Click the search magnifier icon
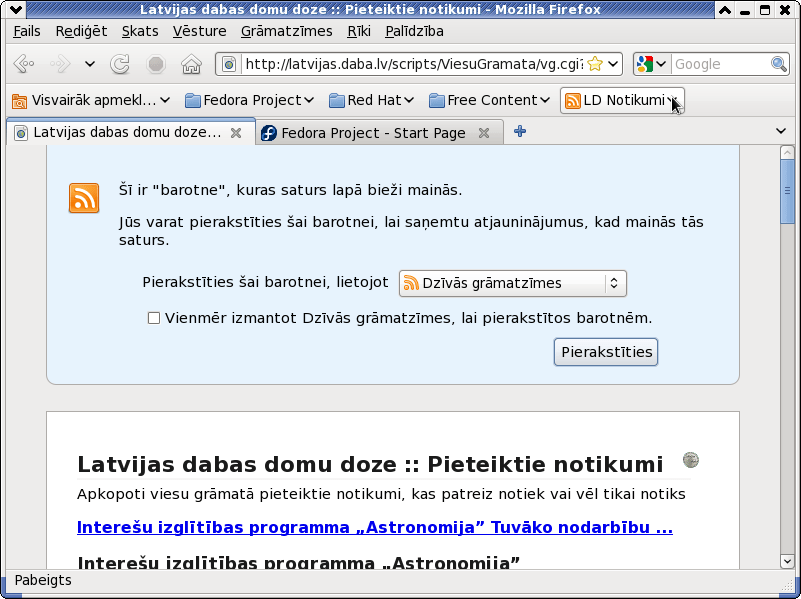This screenshot has height=599, width=801. pyautogui.click(x=779, y=64)
